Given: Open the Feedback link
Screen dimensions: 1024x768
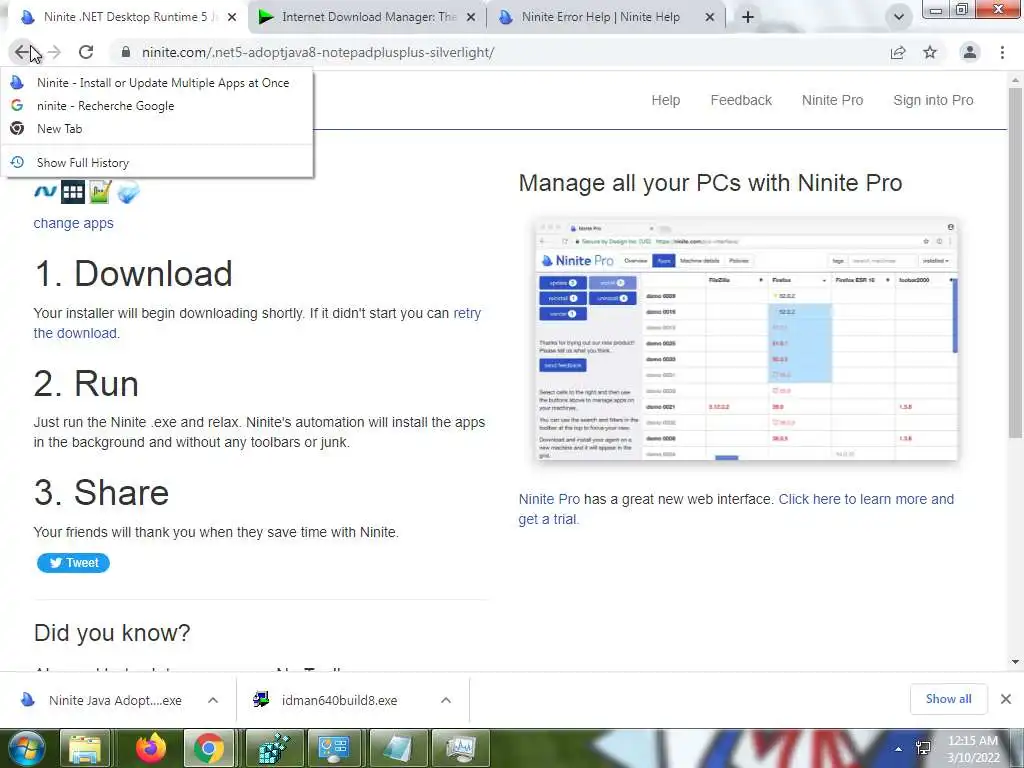Looking at the screenshot, I should (741, 101).
